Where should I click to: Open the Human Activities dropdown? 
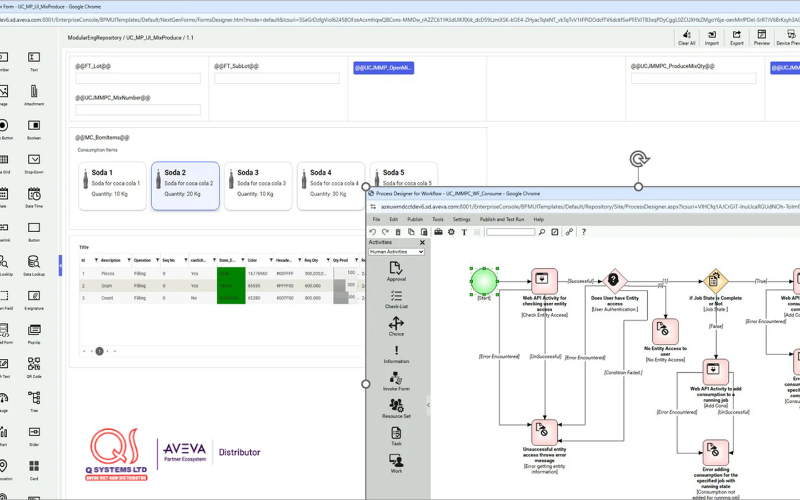pyautogui.click(x=396, y=252)
